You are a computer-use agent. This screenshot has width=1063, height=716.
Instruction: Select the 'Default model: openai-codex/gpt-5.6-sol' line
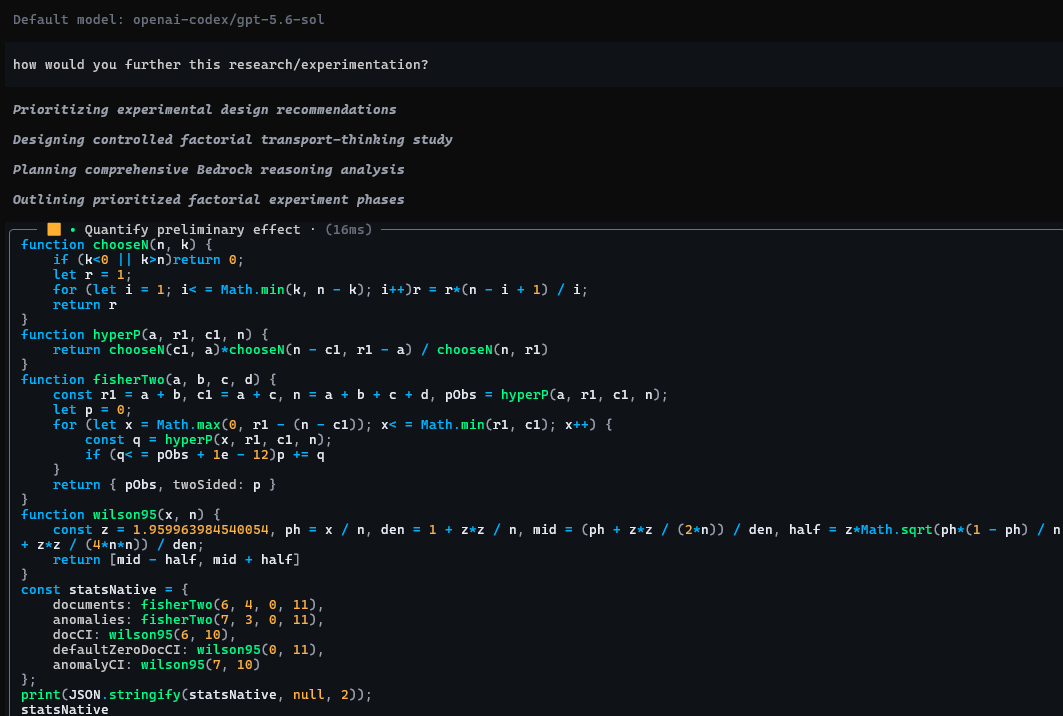click(169, 20)
